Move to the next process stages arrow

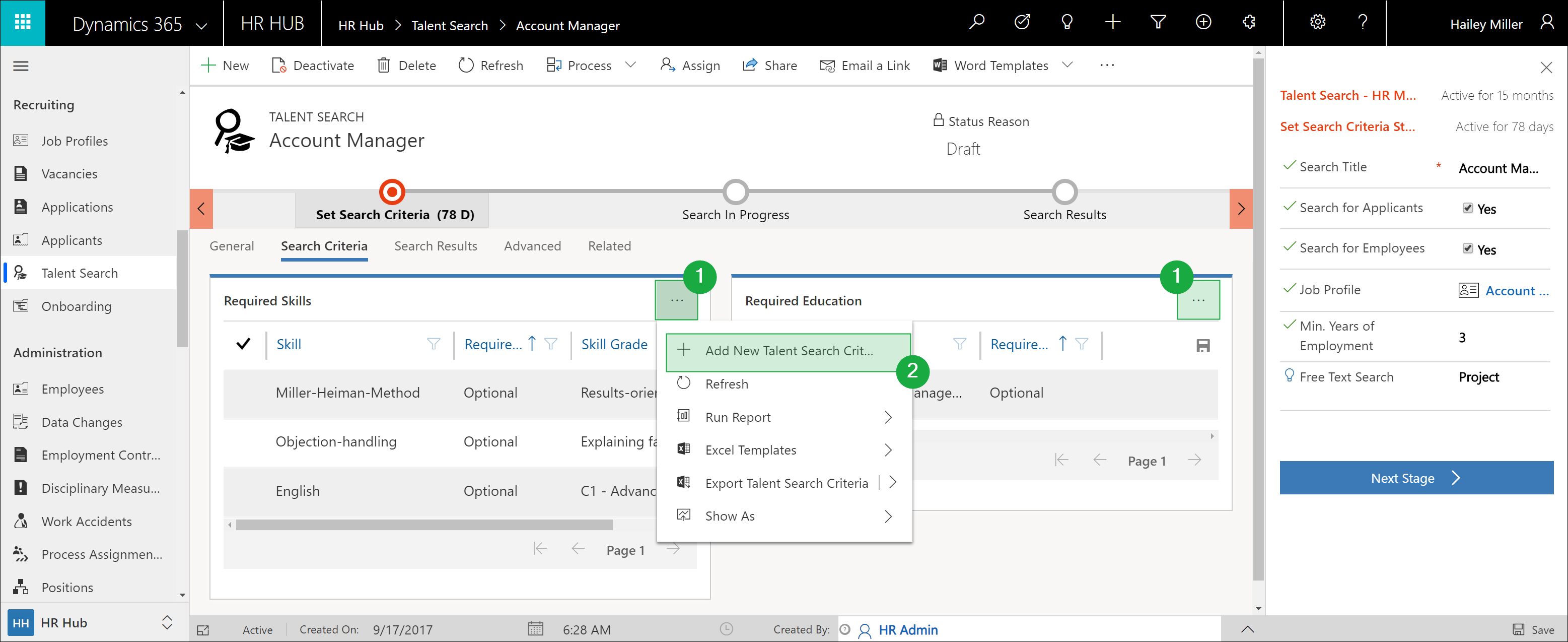pyautogui.click(x=1241, y=209)
